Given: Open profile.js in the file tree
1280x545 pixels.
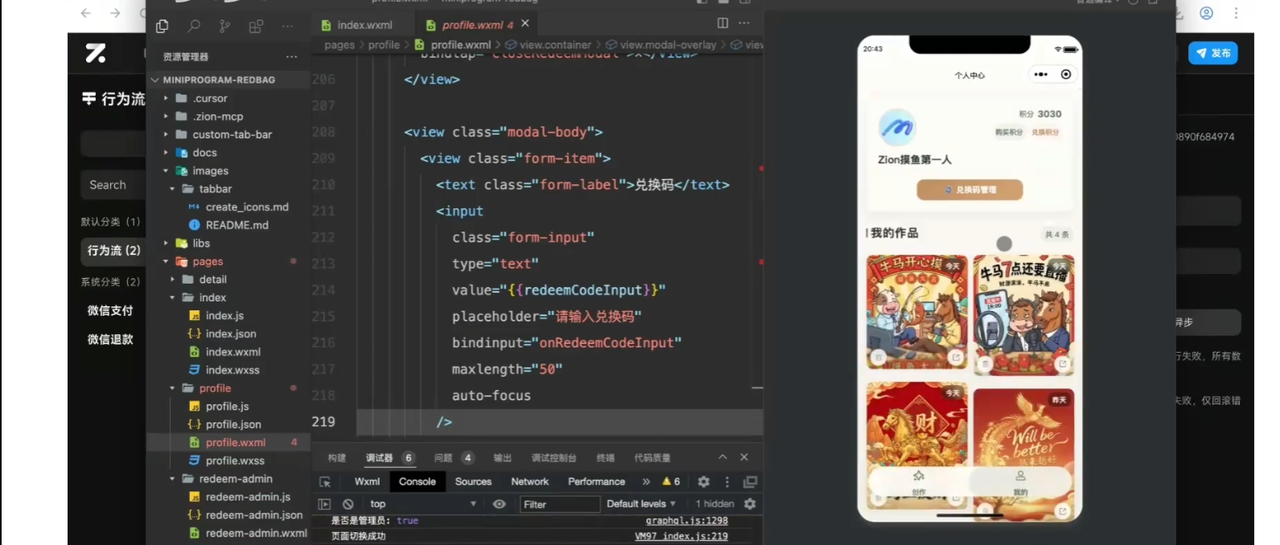Looking at the screenshot, I should pos(227,406).
